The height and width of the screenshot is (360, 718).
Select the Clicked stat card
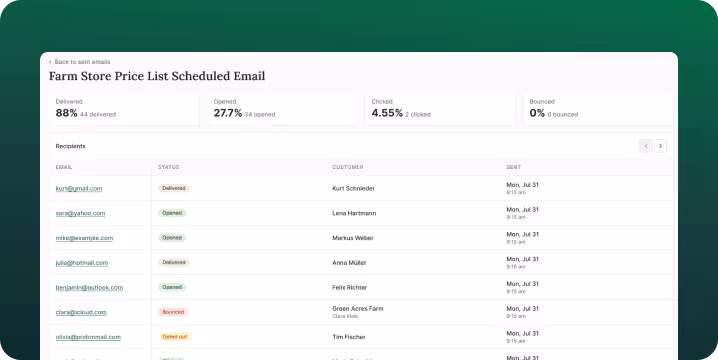coord(440,109)
